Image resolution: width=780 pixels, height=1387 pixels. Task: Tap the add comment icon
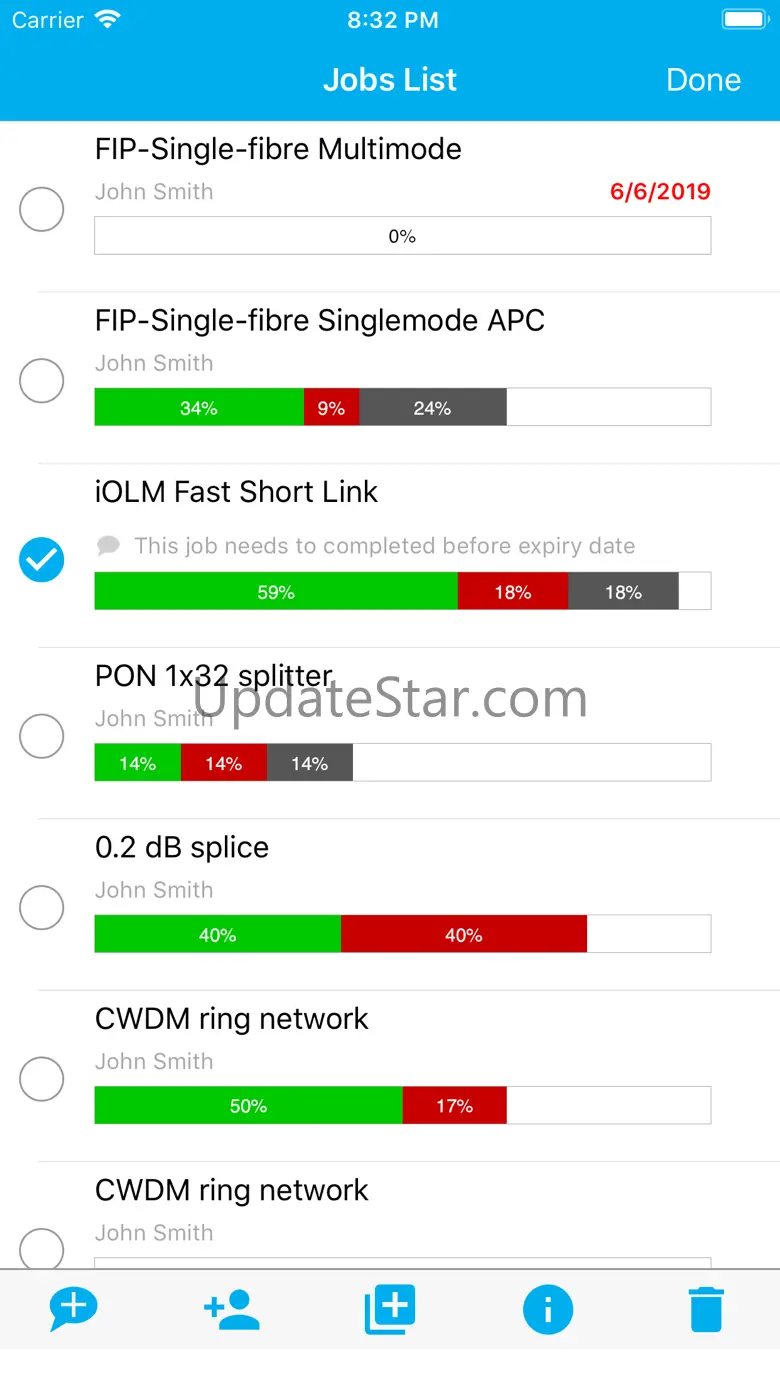[x=74, y=1309]
